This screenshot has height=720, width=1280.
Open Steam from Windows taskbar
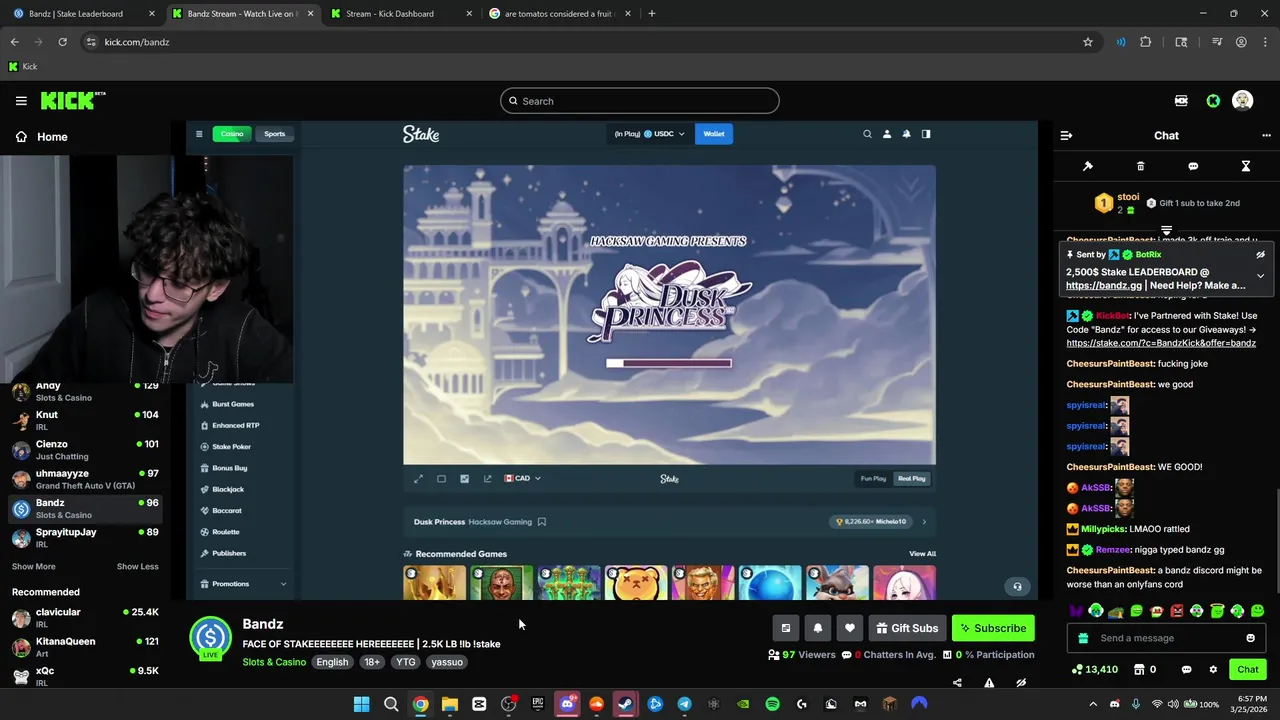(625, 704)
